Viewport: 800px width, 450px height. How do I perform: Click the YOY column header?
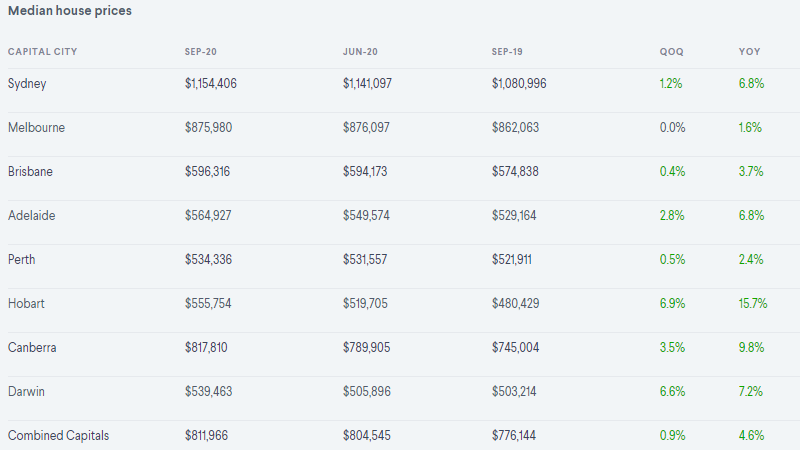pos(749,52)
